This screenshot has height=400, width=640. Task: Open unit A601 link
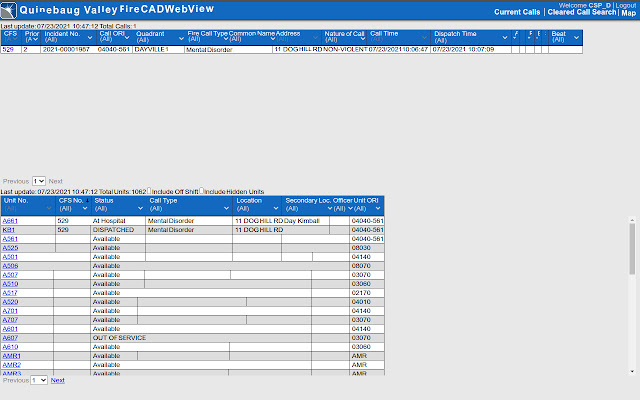click(x=10, y=329)
